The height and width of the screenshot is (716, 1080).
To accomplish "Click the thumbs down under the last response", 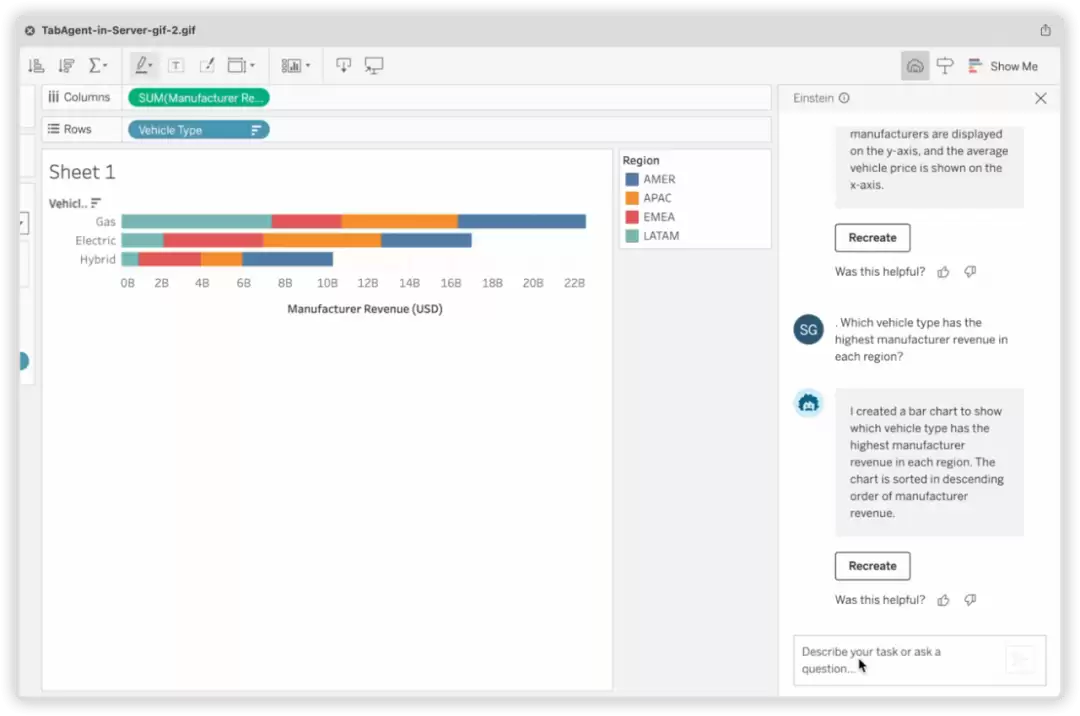I will 970,600.
